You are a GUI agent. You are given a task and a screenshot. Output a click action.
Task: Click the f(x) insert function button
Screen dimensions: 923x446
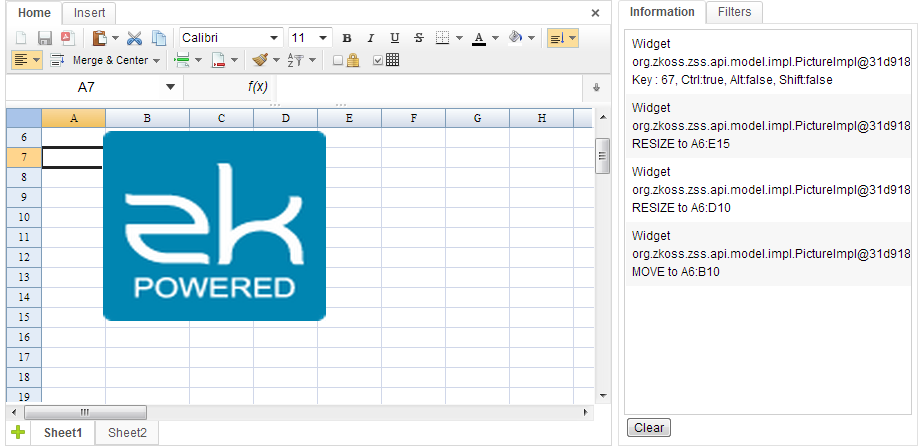coord(257,87)
